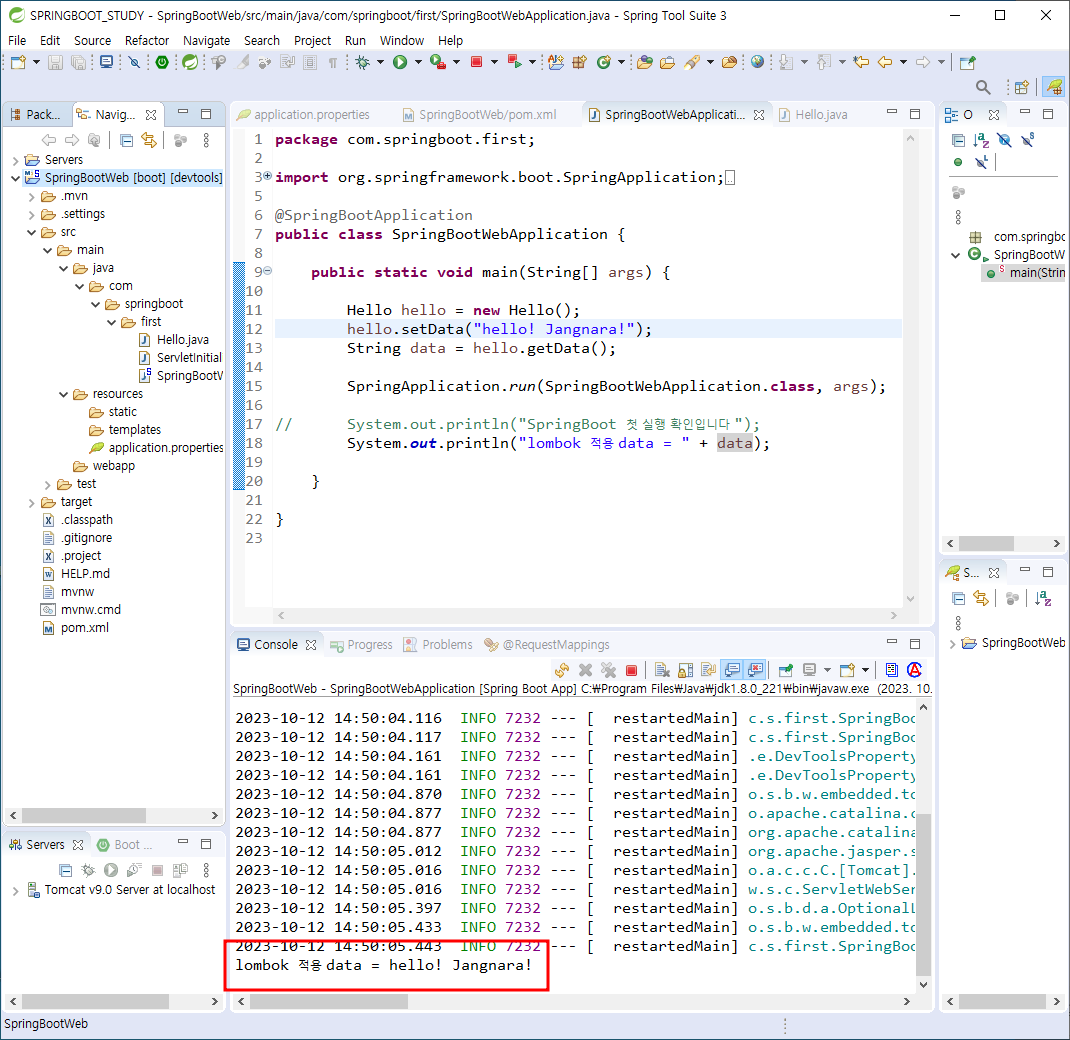The width and height of the screenshot is (1070, 1040).
Task: Switch to Hello.java editor tab
Action: [x=813, y=115]
